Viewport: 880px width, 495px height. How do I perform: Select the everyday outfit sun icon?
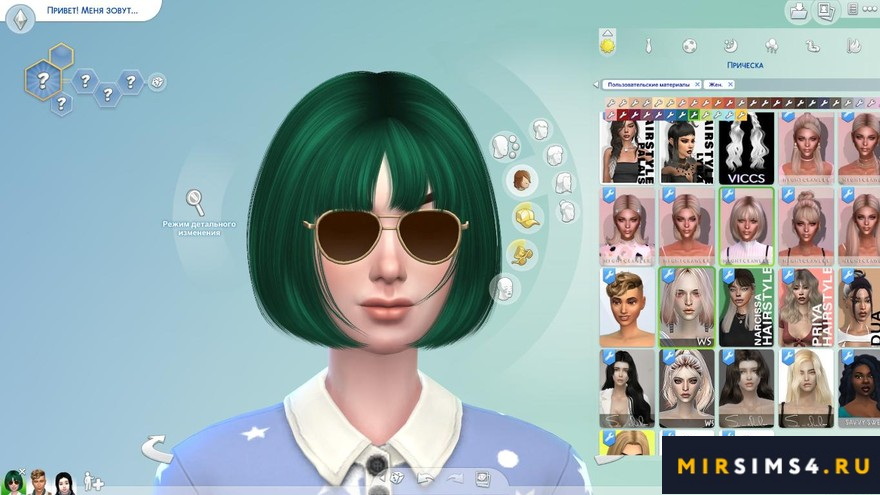tap(607, 45)
